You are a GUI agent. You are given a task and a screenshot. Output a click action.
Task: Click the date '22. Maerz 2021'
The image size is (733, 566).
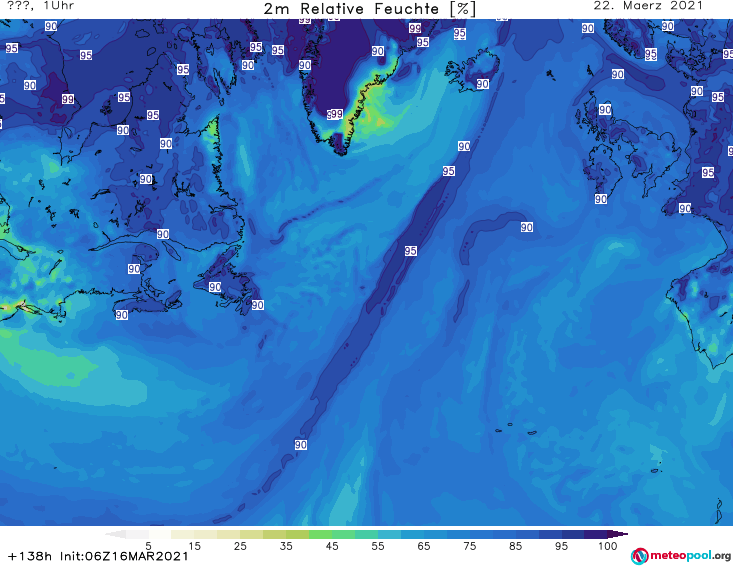[x=648, y=6]
